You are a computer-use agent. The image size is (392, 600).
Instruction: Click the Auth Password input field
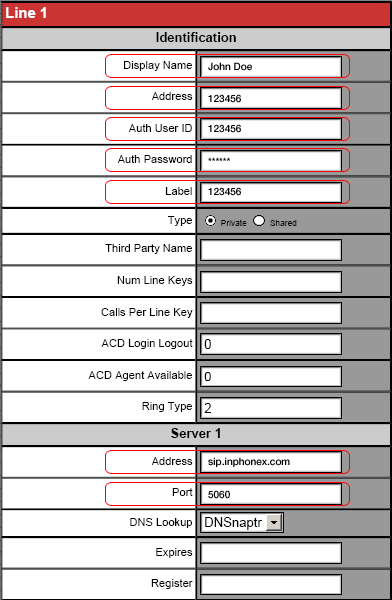[x=271, y=160]
